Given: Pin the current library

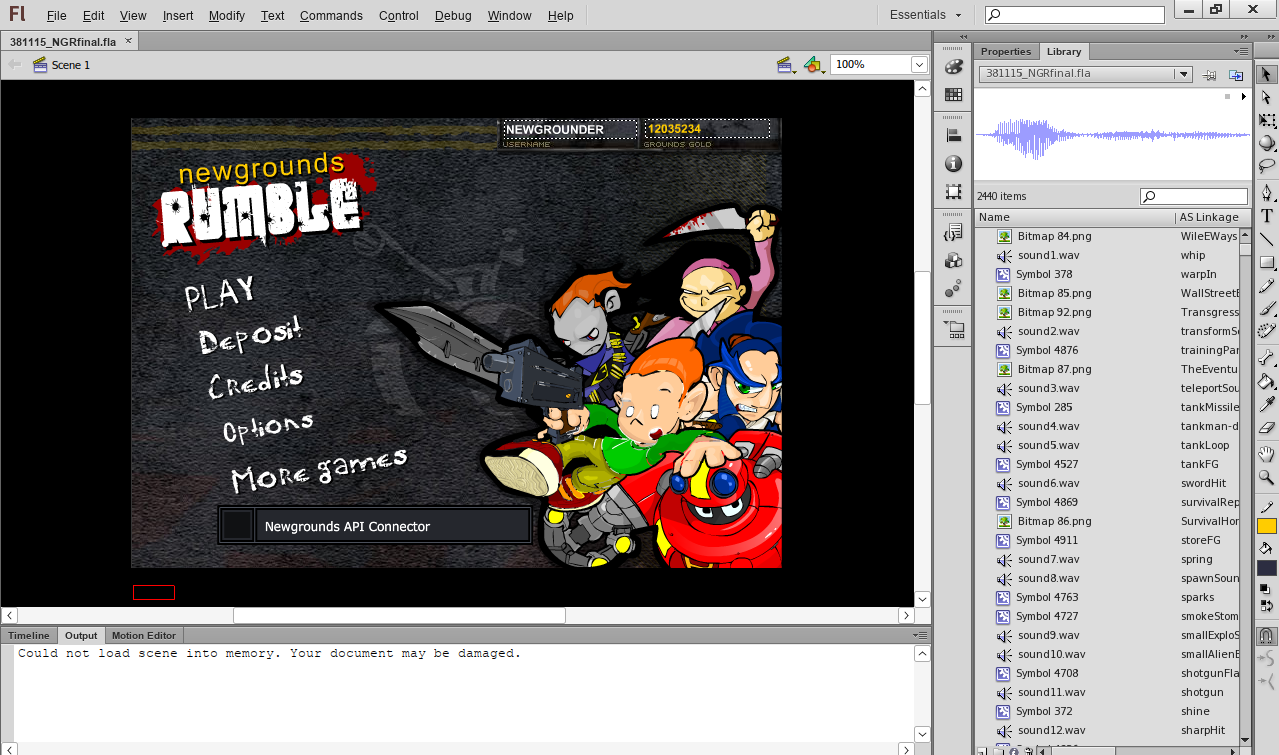Looking at the screenshot, I should (1209, 75).
